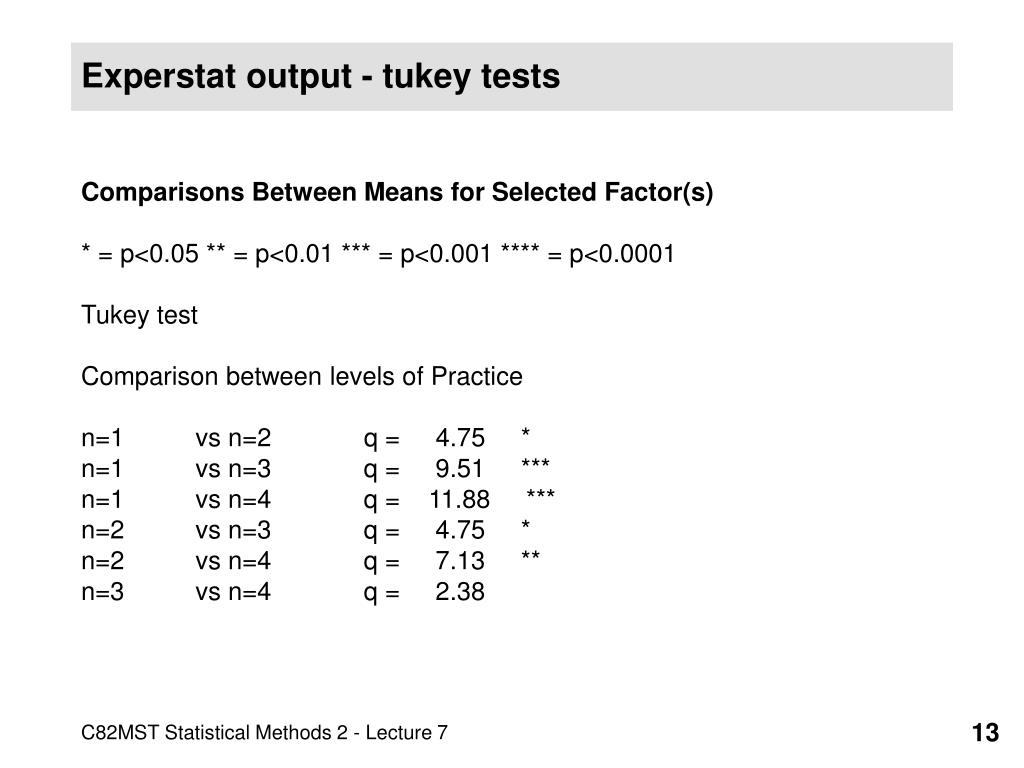
Task: Click the single asterisk beside the first 4.75
Action: coord(526,432)
